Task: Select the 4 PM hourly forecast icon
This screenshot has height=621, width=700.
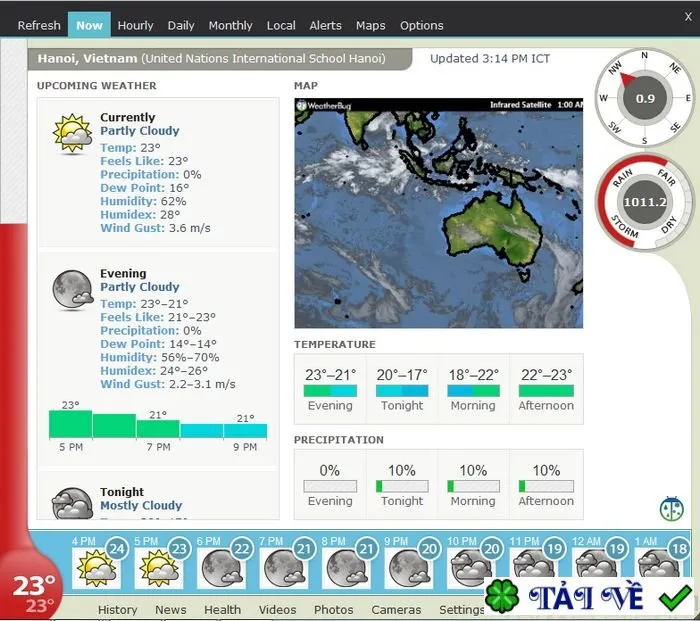Action: 96,567
